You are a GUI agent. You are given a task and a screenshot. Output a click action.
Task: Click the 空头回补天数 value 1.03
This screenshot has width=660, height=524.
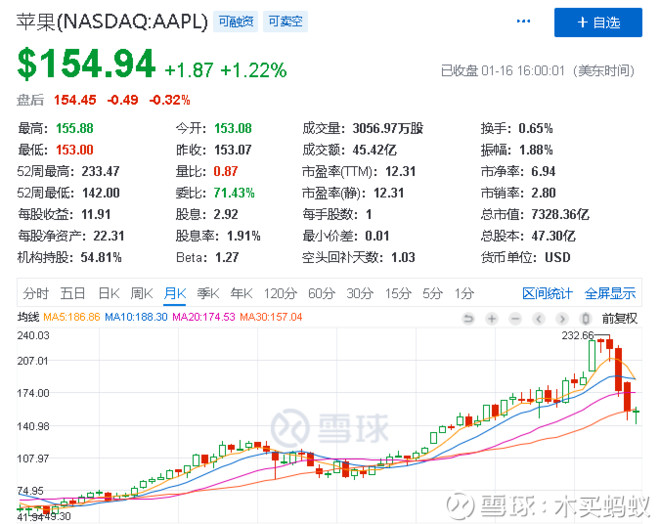click(403, 257)
